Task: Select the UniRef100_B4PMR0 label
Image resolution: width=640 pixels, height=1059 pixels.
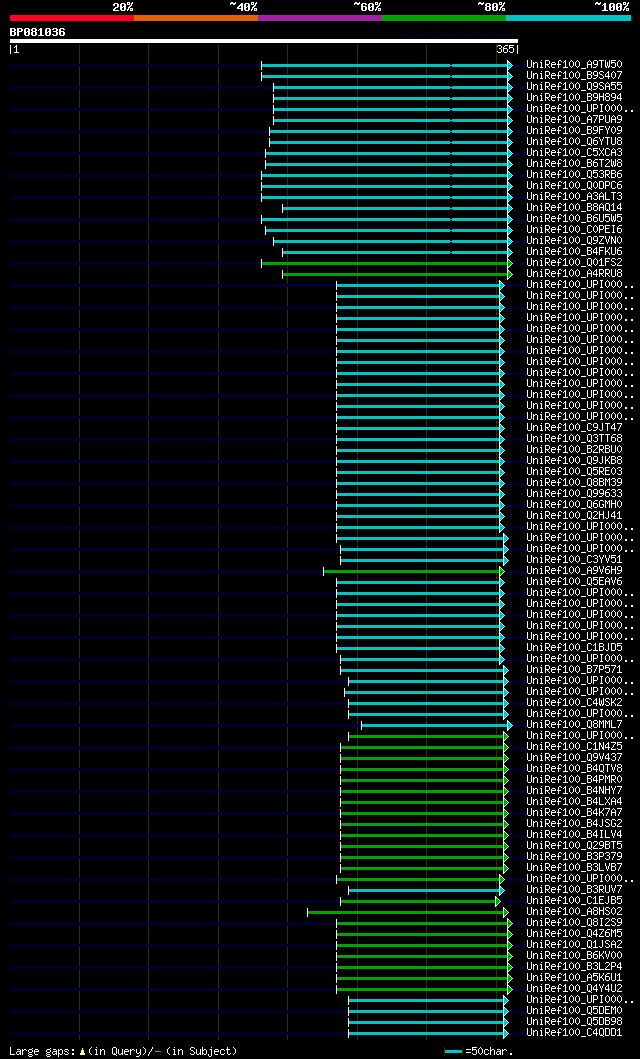Action: click(x=575, y=780)
